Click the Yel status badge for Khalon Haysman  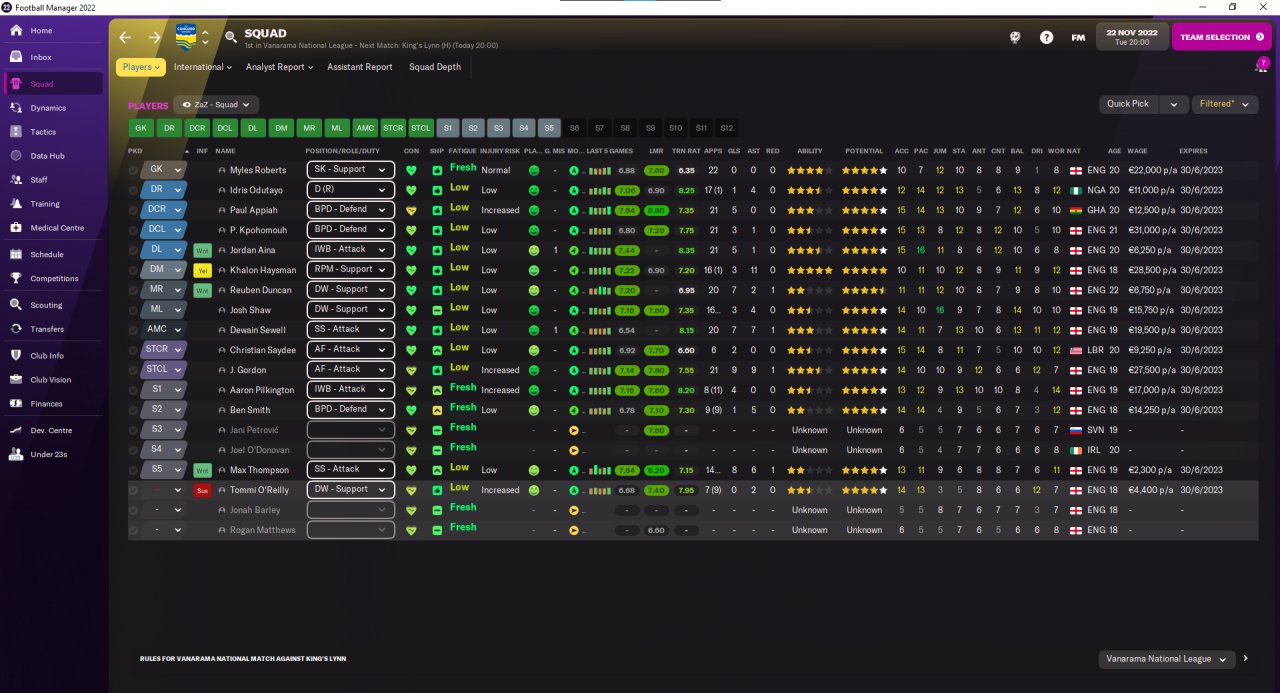pyautogui.click(x=202, y=270)
